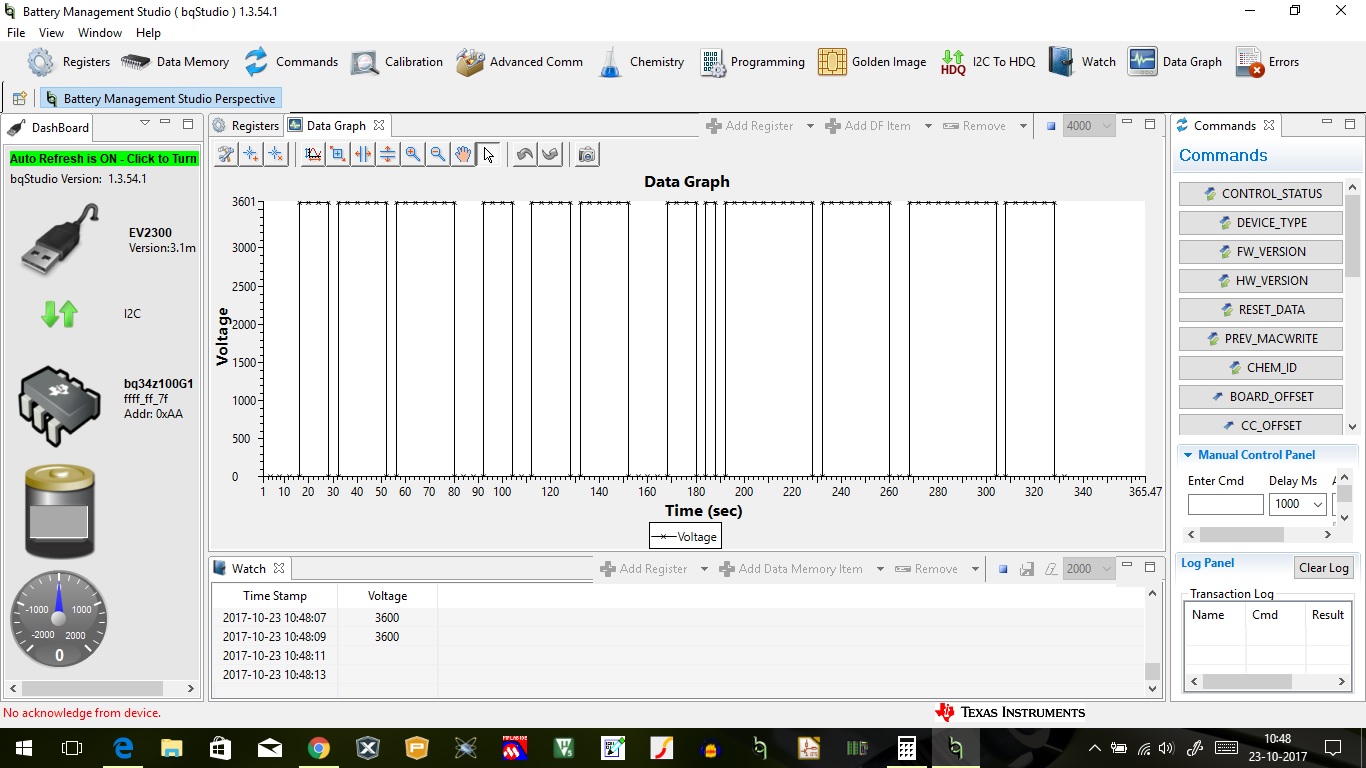The width and height of the screenshot is (1366, 768).
Task: Select the arrow pointer tool in graph toolbar
Action: 488,154
